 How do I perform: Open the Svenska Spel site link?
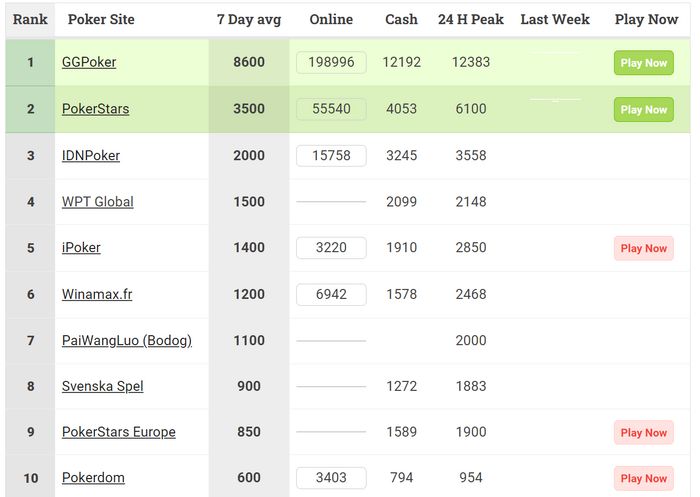103,386
